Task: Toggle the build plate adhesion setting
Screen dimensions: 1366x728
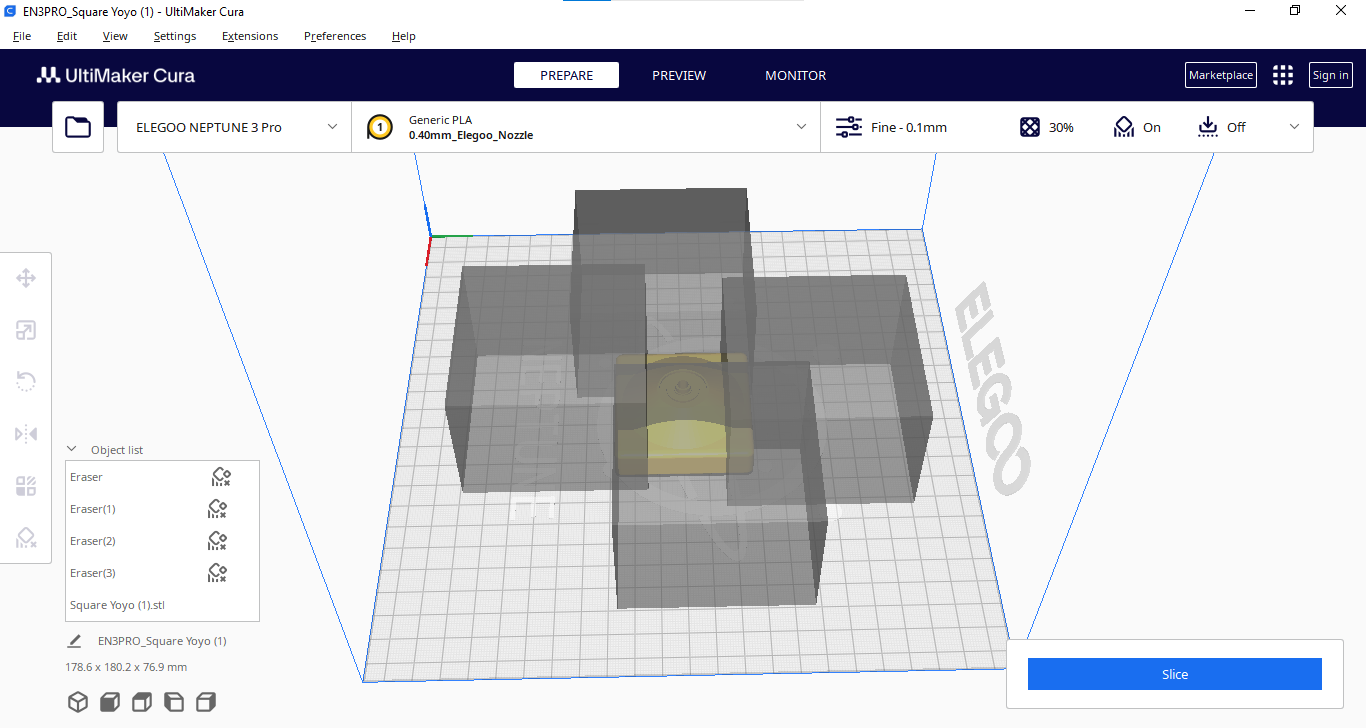Action: pyautogui.click(x=1220, y=127)
